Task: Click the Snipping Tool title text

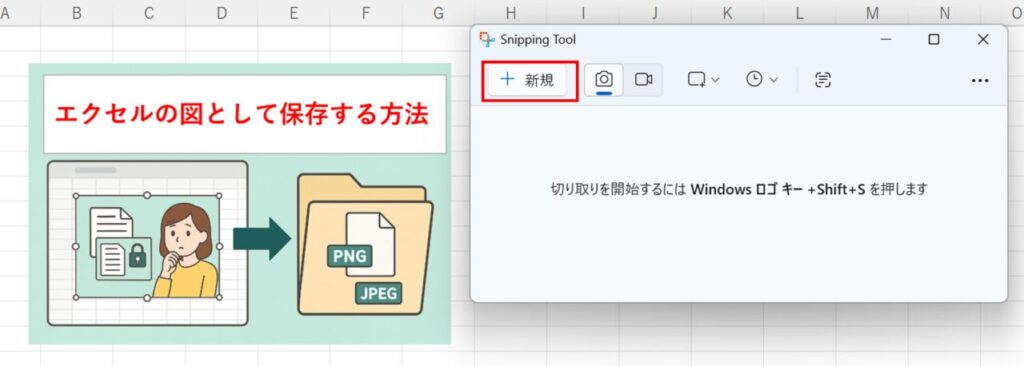Action: click(538, 40)
